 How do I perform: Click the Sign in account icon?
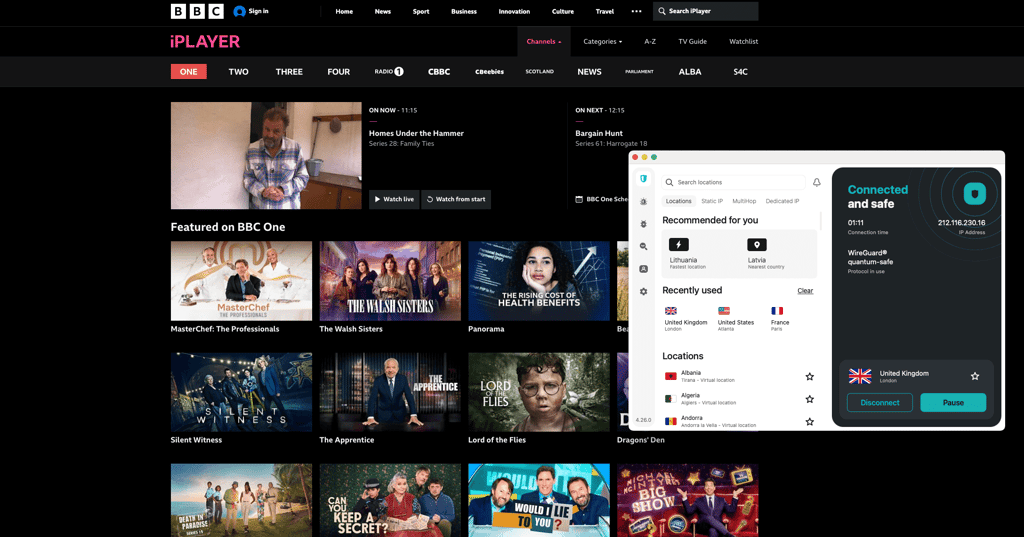pos(239,11)
